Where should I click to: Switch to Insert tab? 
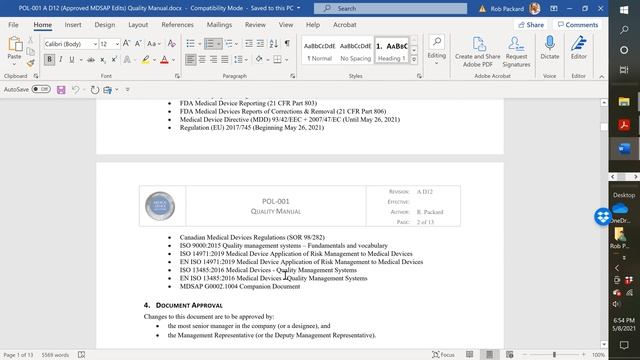(73, 25)
